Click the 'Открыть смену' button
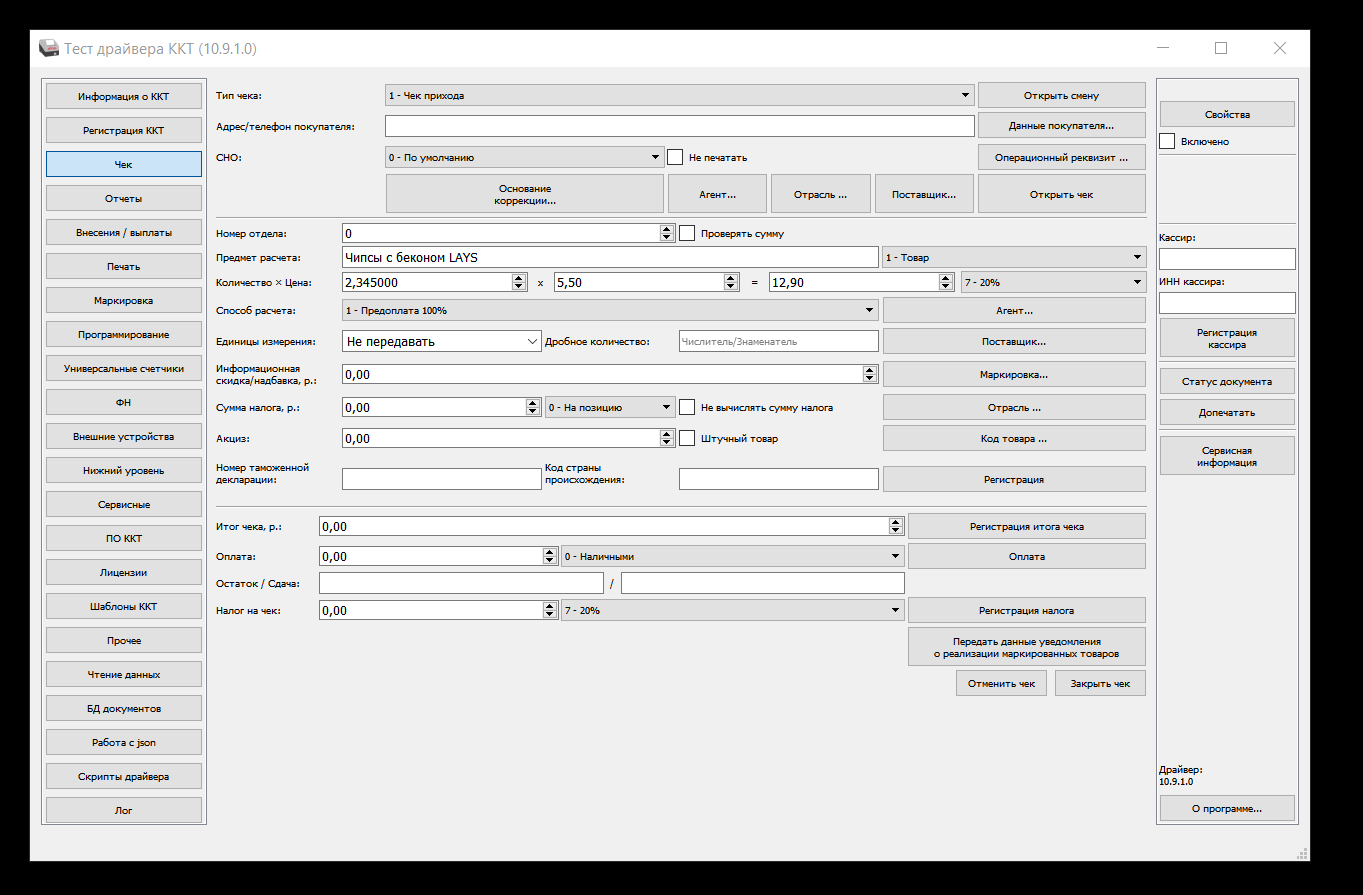1363x895 pixels. 1061,95
